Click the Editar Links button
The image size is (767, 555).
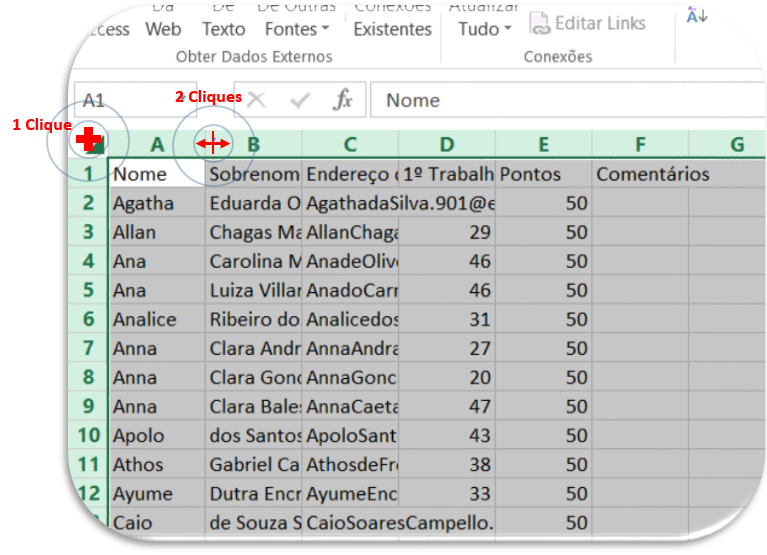pos(587,23)
